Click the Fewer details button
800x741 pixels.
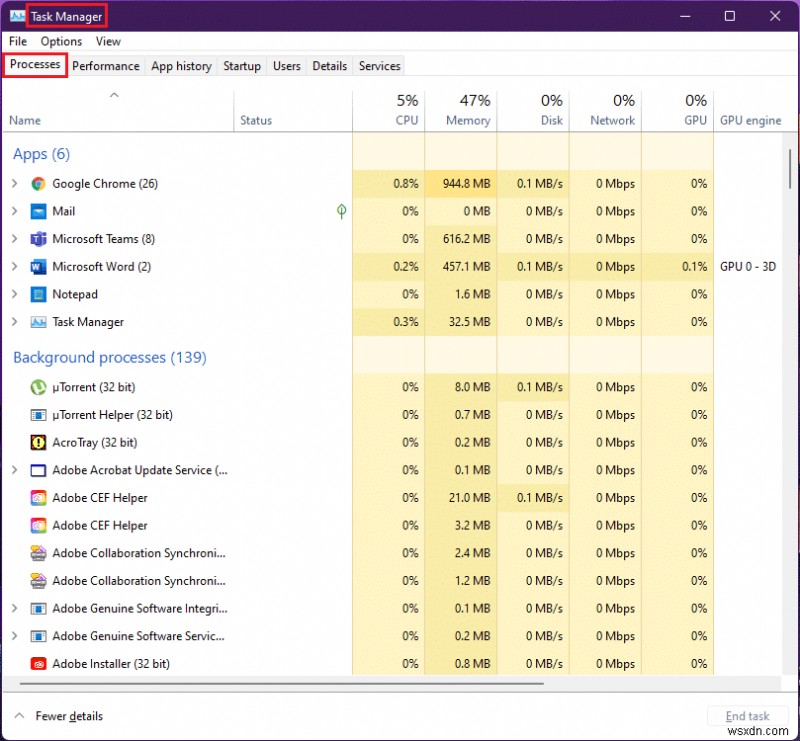click(x=59, y=716)
